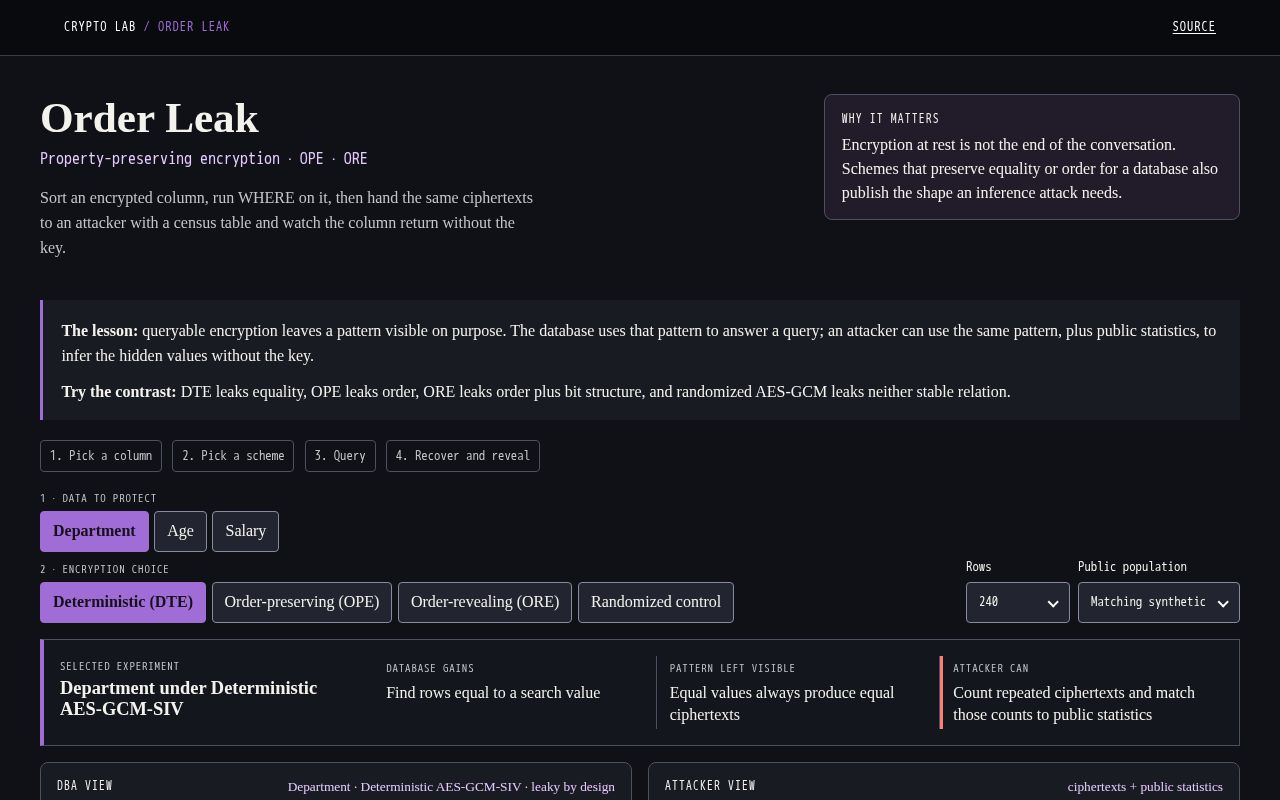This screenshot has width=1280, height=800.
Task: Click the "SELECTED EXPERIMENT" label
Action: click(120, 666)
